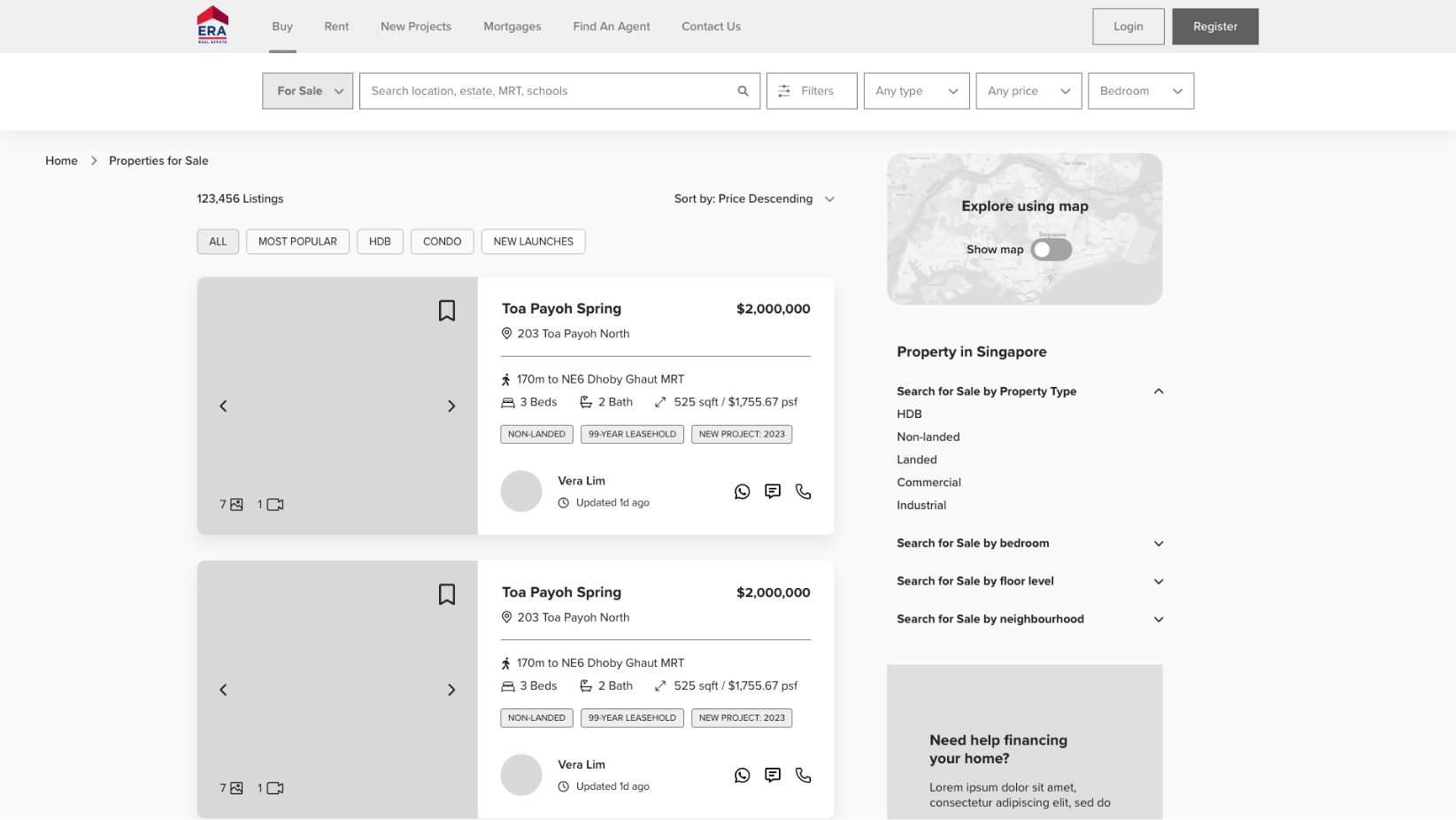Bookmark the first Toa Payoh Spring listing
1456x820 pixels.
pos(447,311)
